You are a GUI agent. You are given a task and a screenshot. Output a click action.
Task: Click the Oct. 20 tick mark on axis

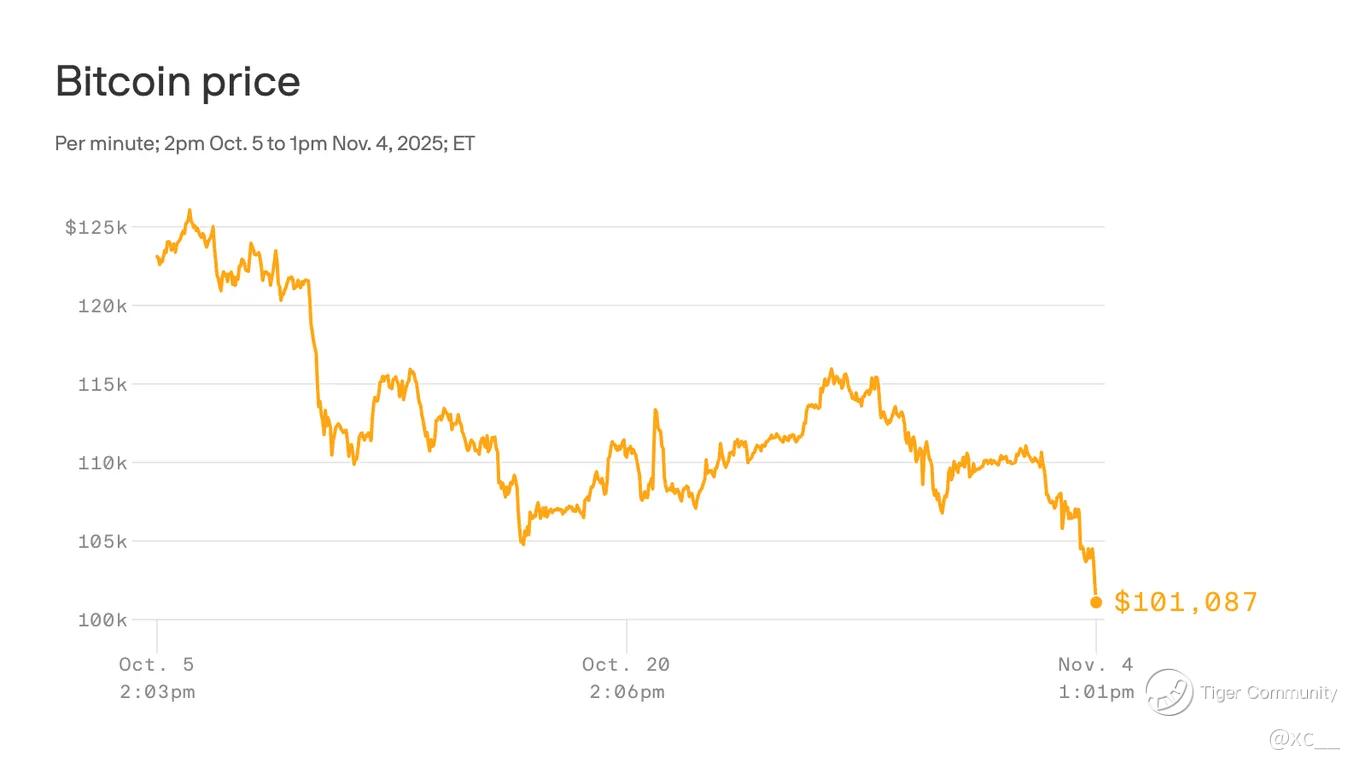pyautogui.click(x=627, y=634)
